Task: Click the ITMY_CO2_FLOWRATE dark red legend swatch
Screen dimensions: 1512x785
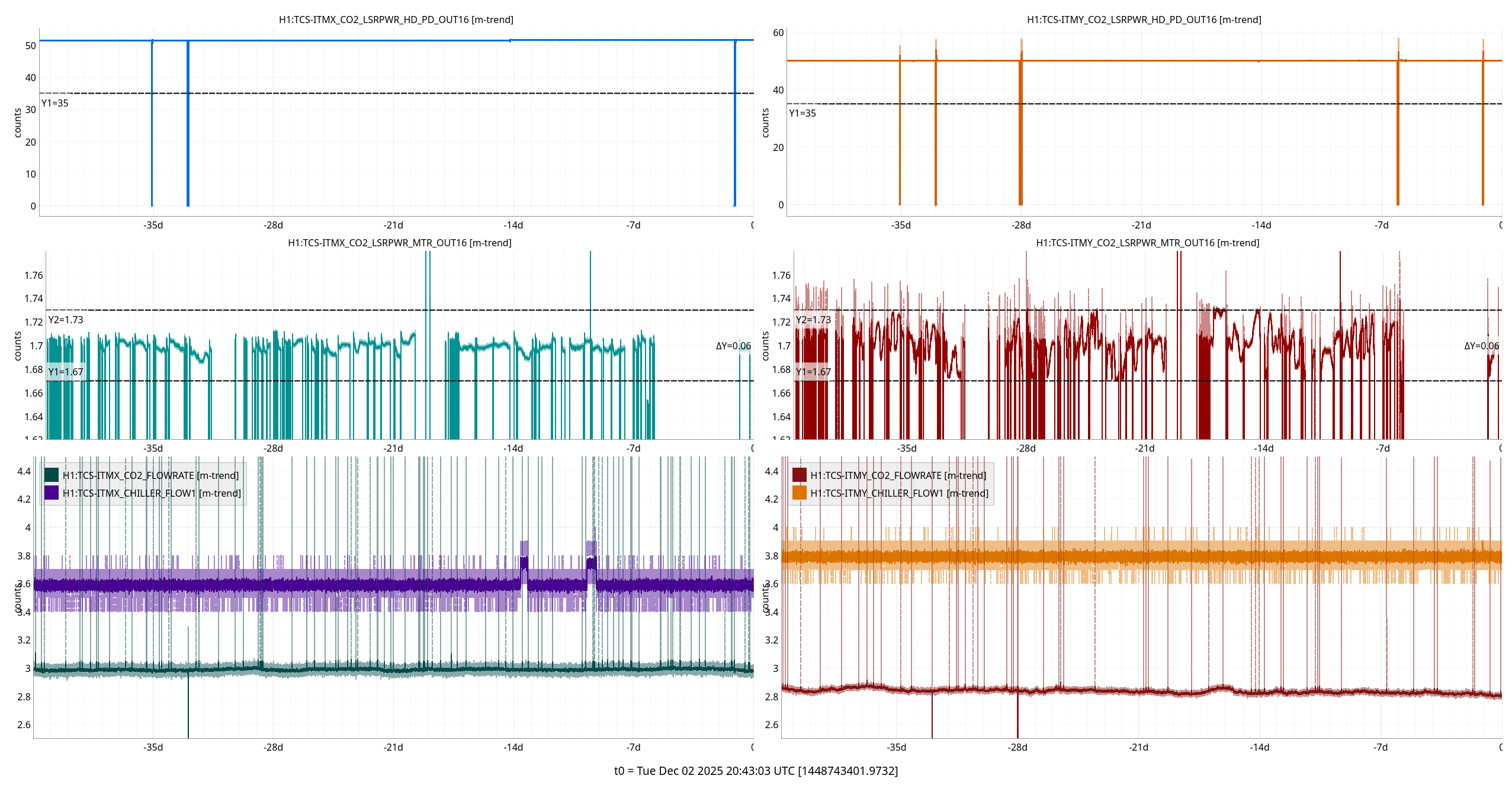Action: [x=799, y=475]
